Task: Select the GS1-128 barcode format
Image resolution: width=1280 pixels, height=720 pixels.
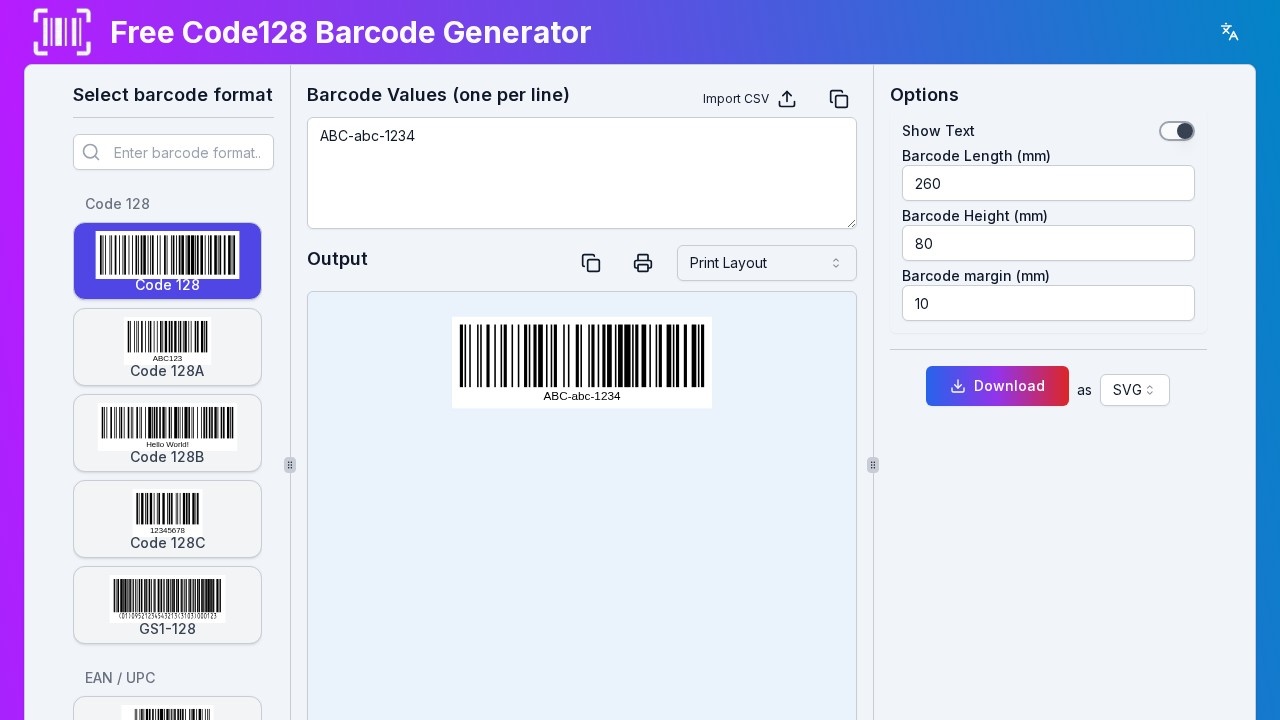Action: coord(167,605)
